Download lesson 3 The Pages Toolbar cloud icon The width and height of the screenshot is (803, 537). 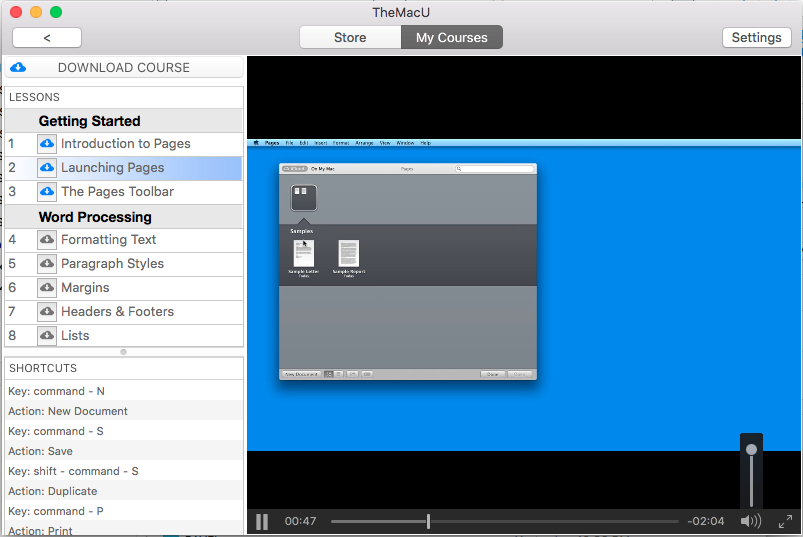tap(47, 192)
